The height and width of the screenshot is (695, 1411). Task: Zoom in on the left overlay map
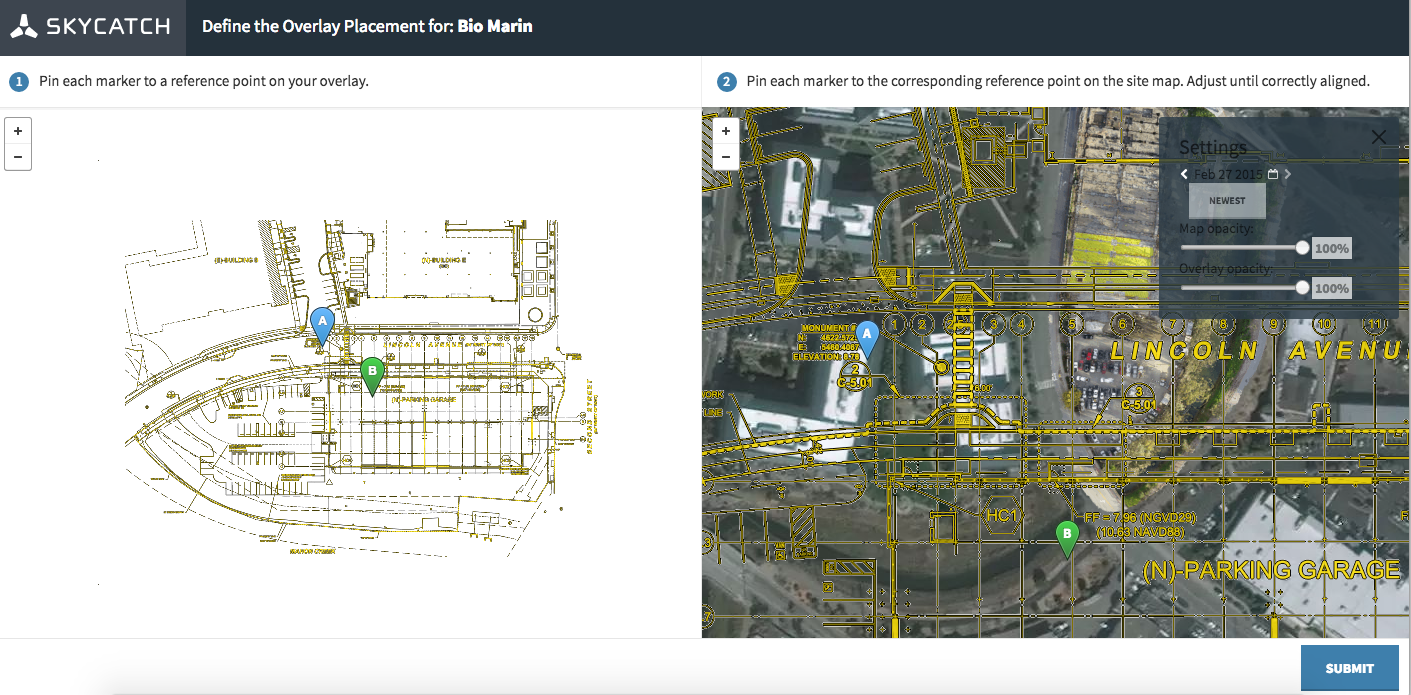pos(18,131)
